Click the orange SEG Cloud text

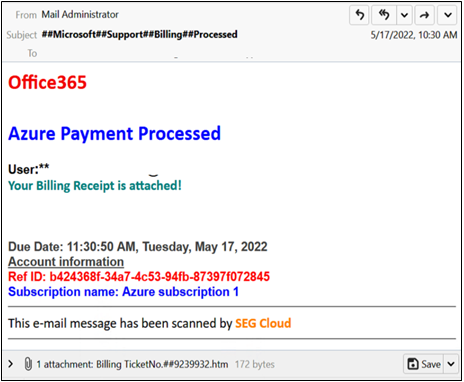coord(263,323)
